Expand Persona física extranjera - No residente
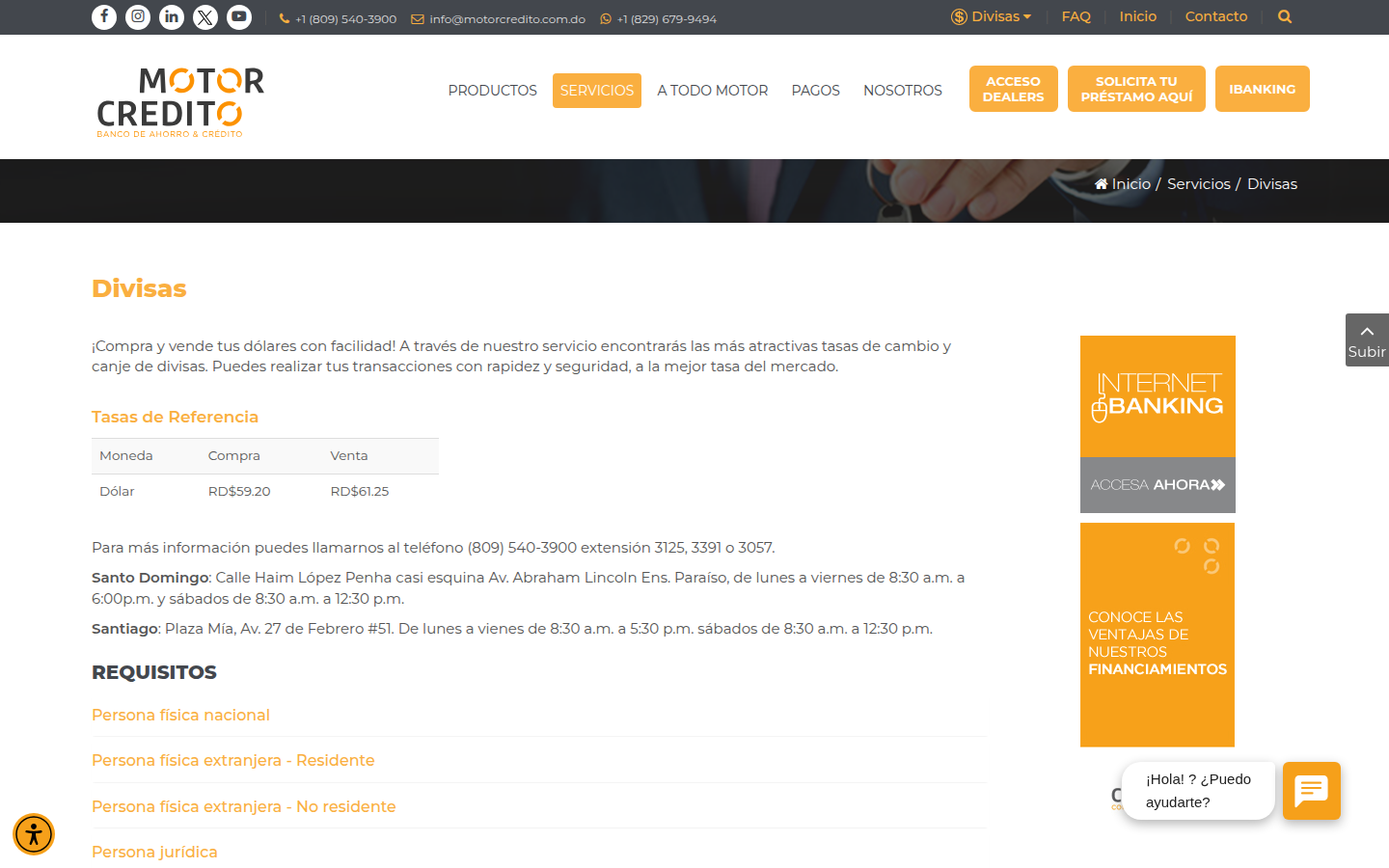Viewport: 1389px width, 868px height. pyautogui.click(x=243, y=806)
